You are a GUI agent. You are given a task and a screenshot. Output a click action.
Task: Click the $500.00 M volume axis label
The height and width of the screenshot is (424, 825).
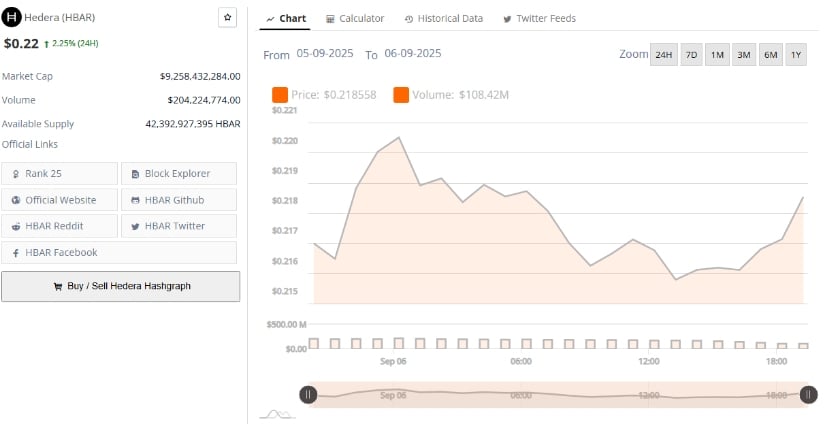(286, 324)
